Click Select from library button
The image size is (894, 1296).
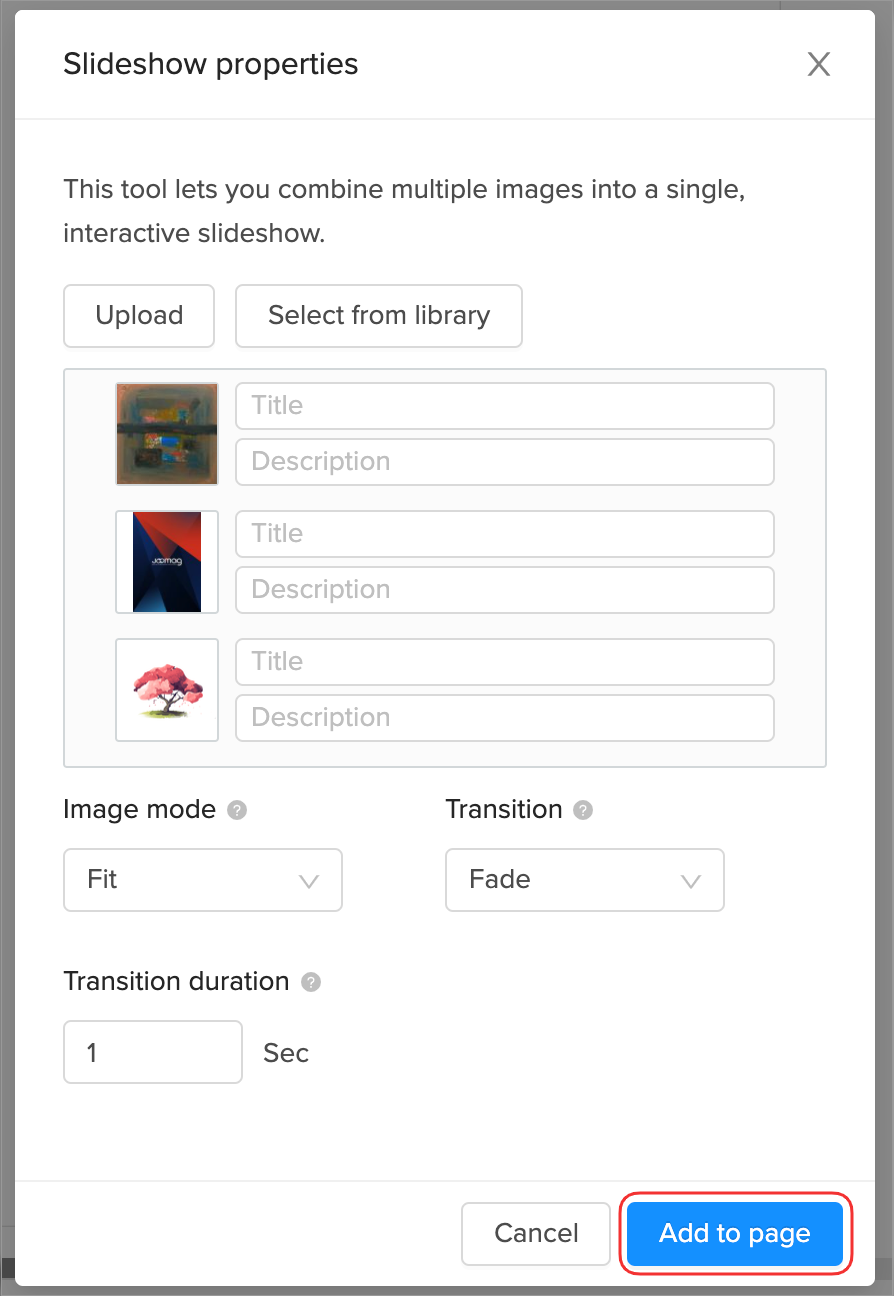coord(379,316)
